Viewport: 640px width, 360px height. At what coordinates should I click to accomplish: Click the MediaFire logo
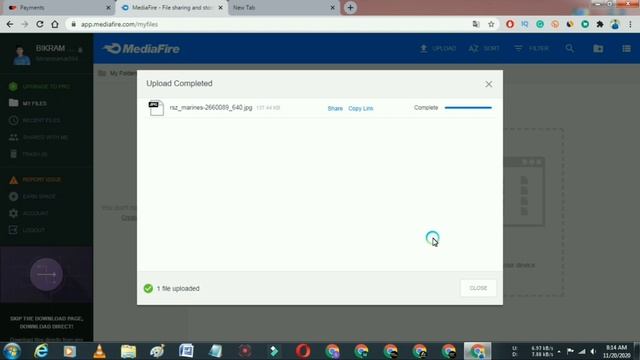click(x=141, y=49)
